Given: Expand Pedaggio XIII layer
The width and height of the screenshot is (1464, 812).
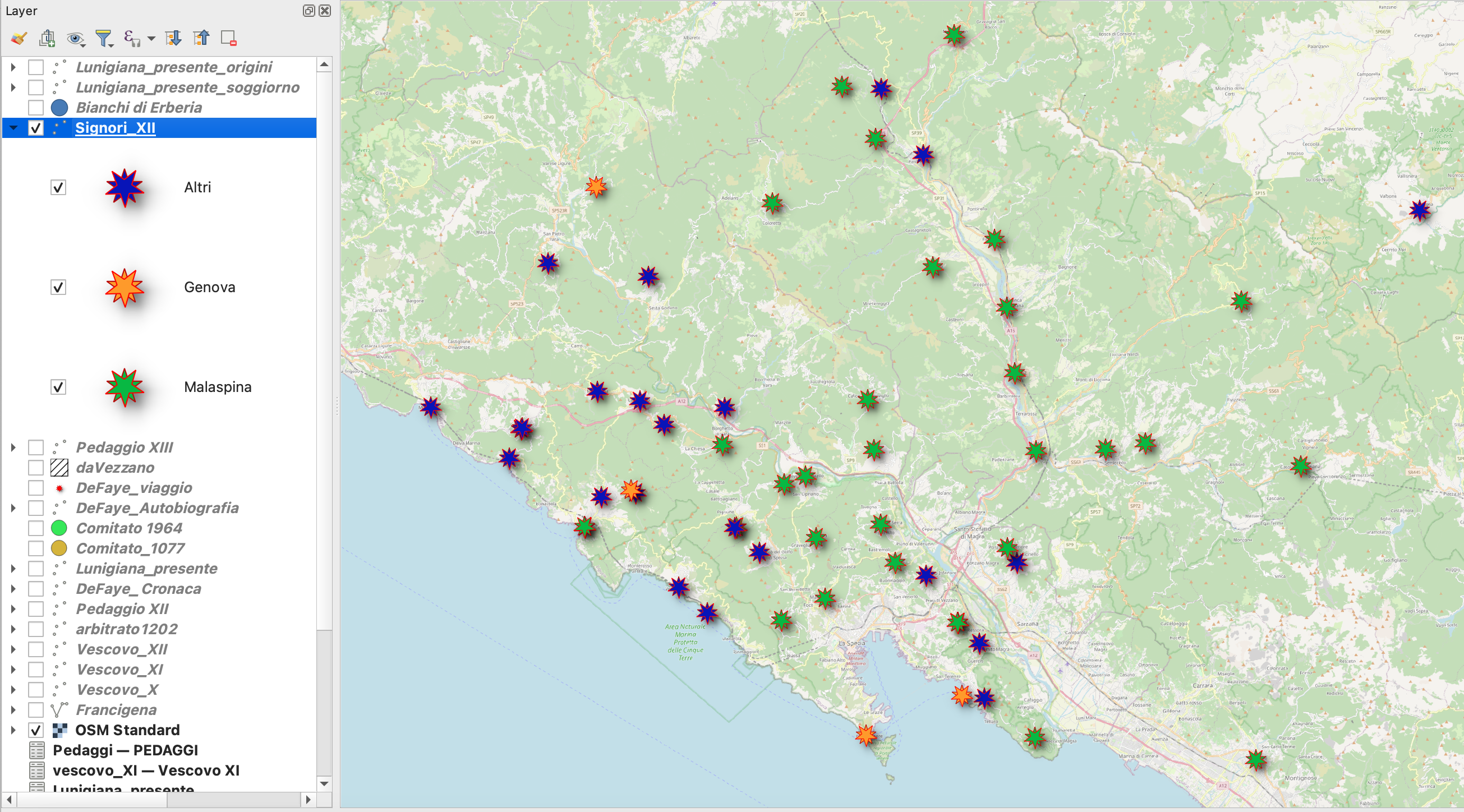Looking at the screenshot, I should [x=13, y=447].
